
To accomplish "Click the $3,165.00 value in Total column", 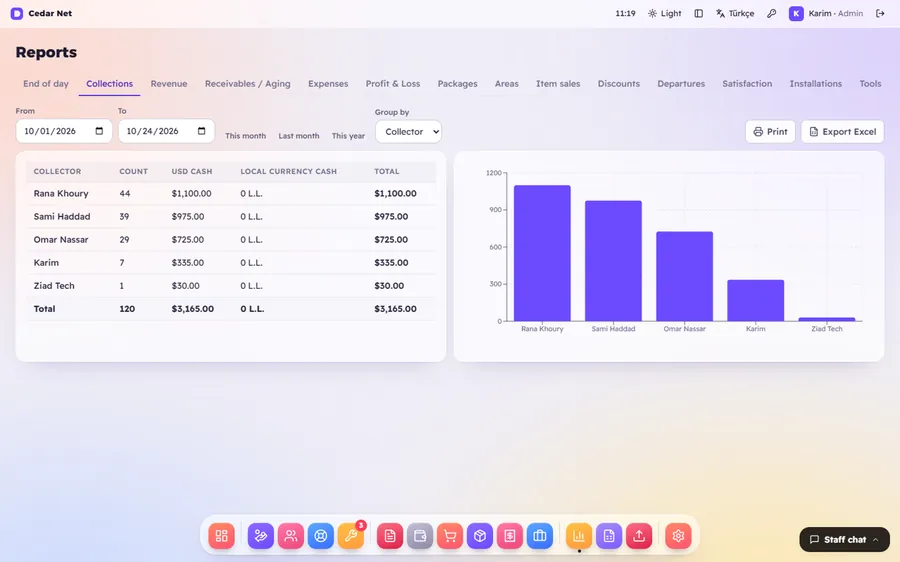I will pos(395,309).
